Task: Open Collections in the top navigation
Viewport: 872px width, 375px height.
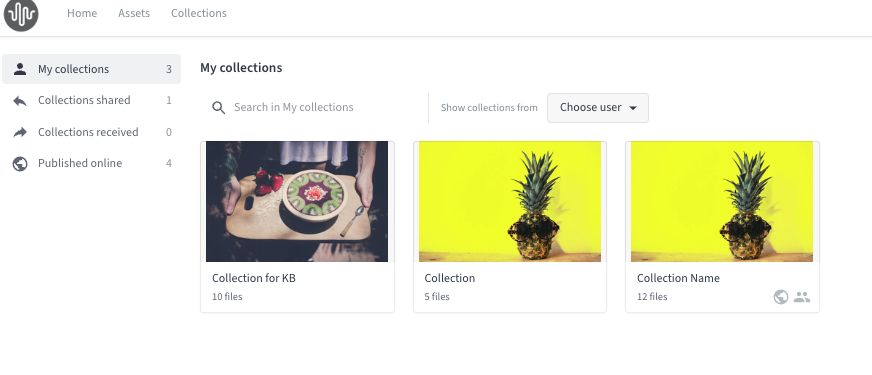Action: tap(199, 13)
